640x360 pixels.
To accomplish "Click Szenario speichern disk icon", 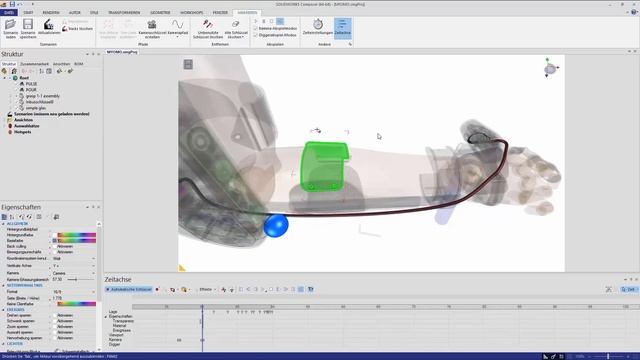I will [28, 24].
